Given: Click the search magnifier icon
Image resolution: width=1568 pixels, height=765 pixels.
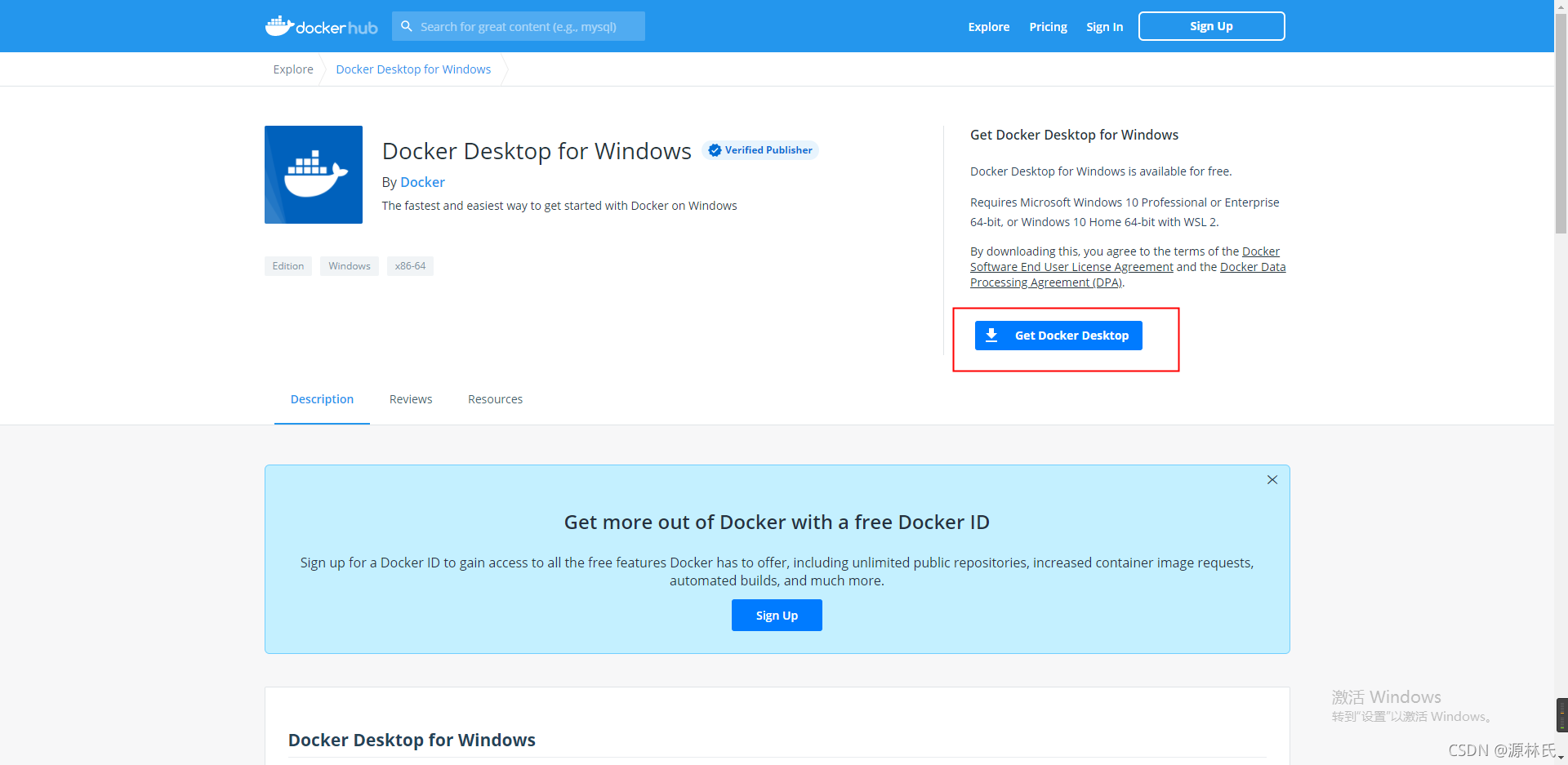Looking at the screenshot, I should click(407, 26).
